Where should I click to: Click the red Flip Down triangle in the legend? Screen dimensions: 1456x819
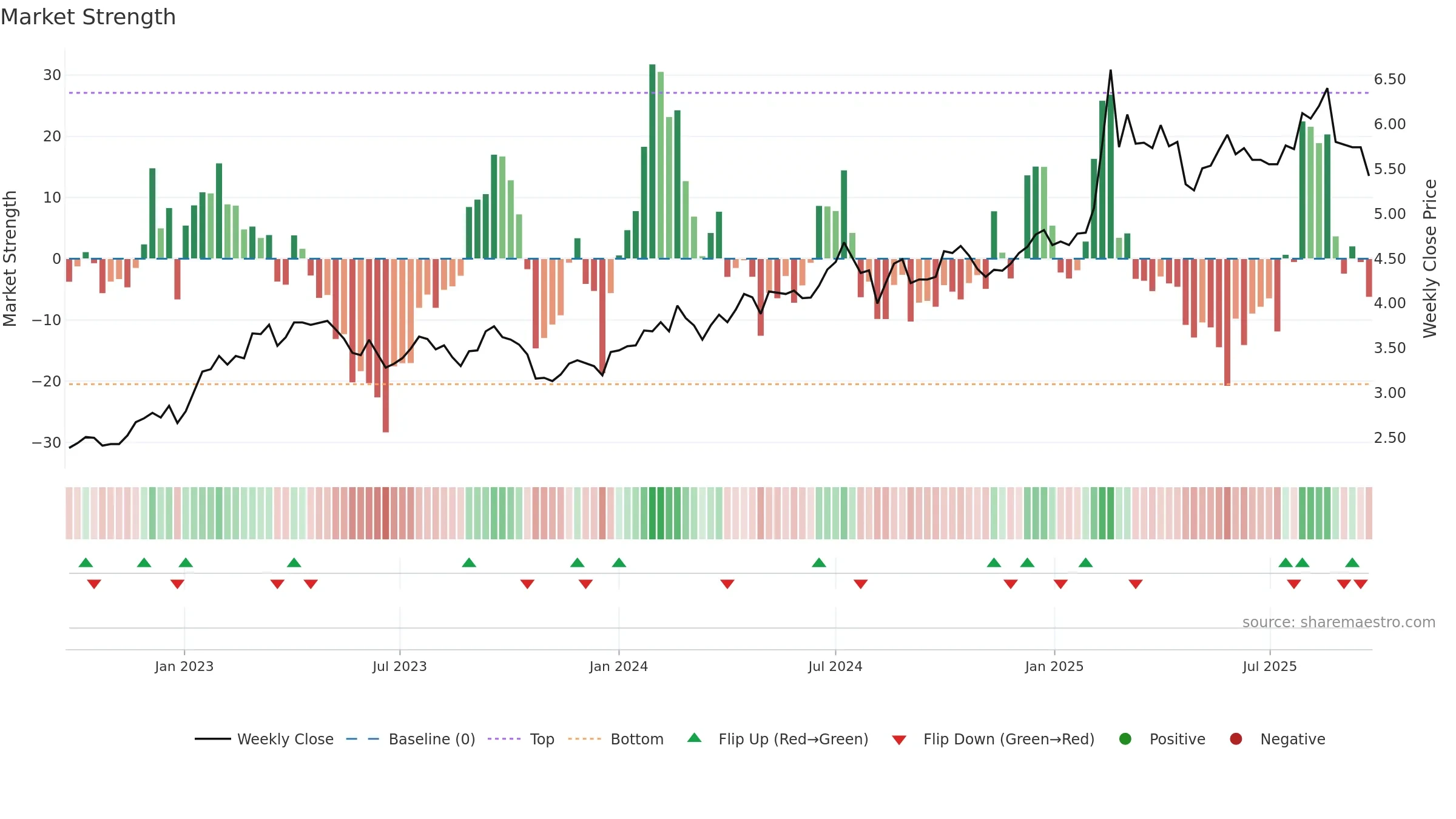pyautogui.click(x=899, y=740)
